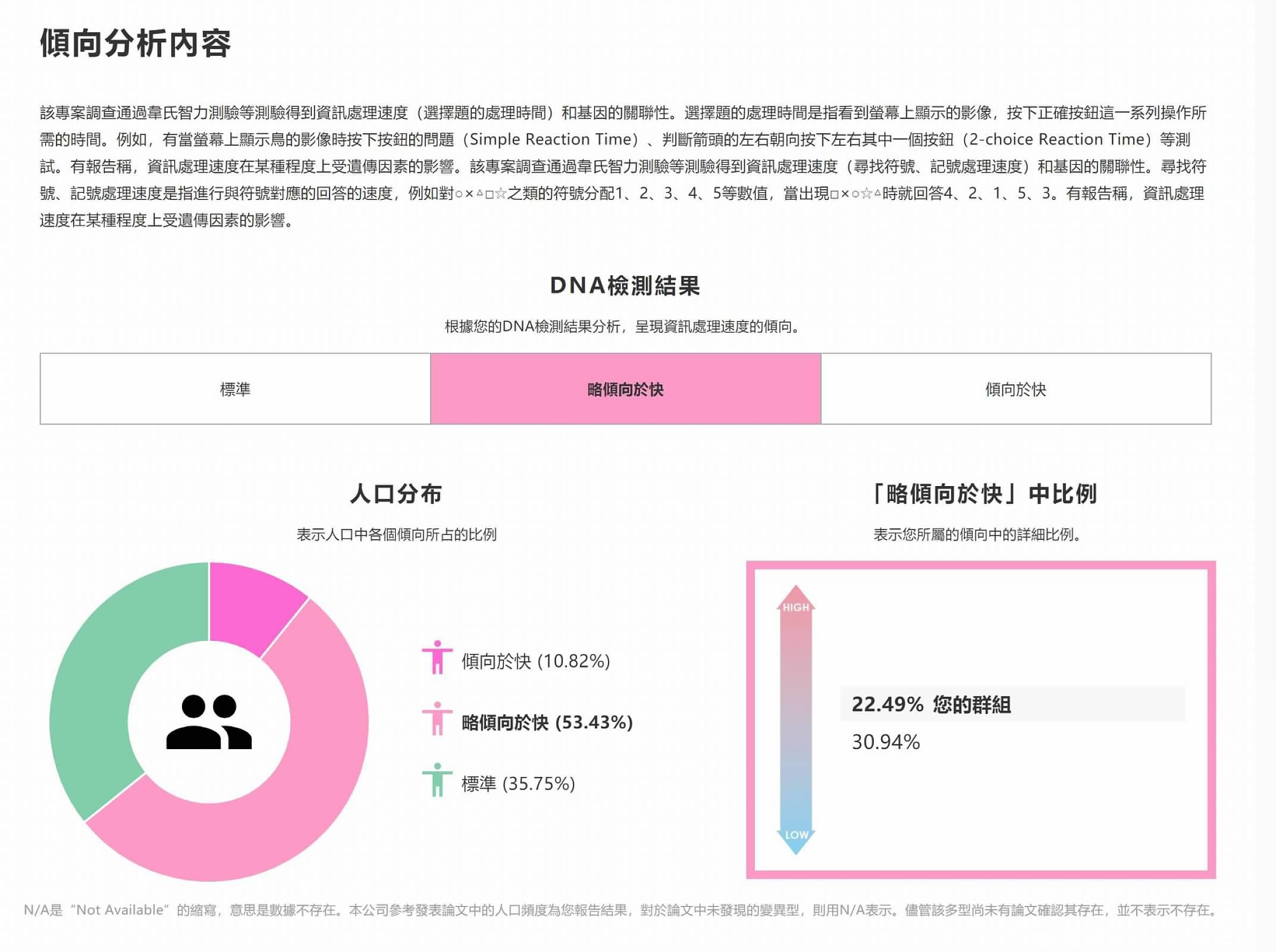
Task: Click the 人口分布 heading
Action: [396, 494]
